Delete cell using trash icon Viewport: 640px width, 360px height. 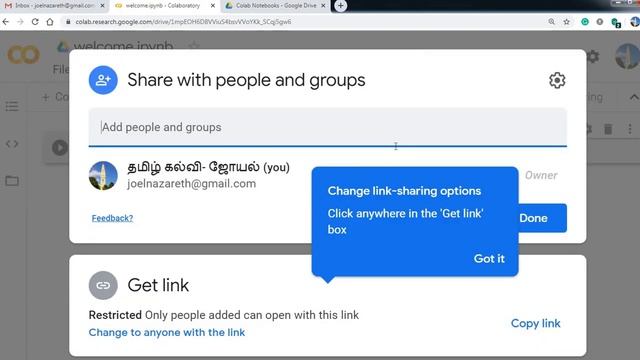608,129
